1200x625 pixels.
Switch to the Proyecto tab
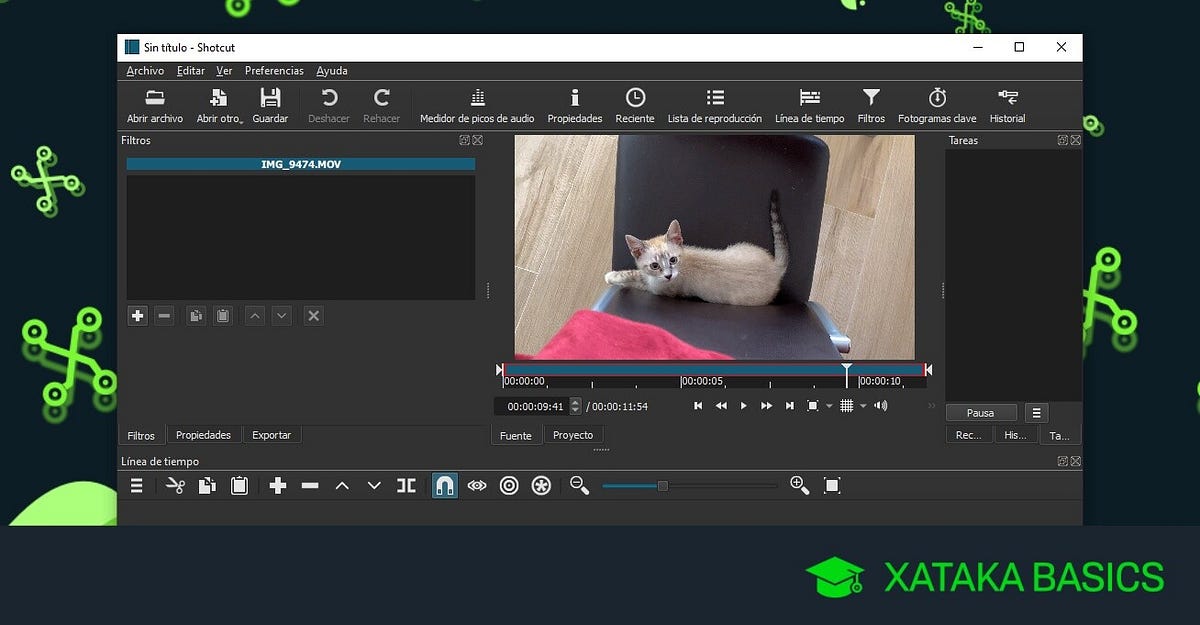point(573,434)
